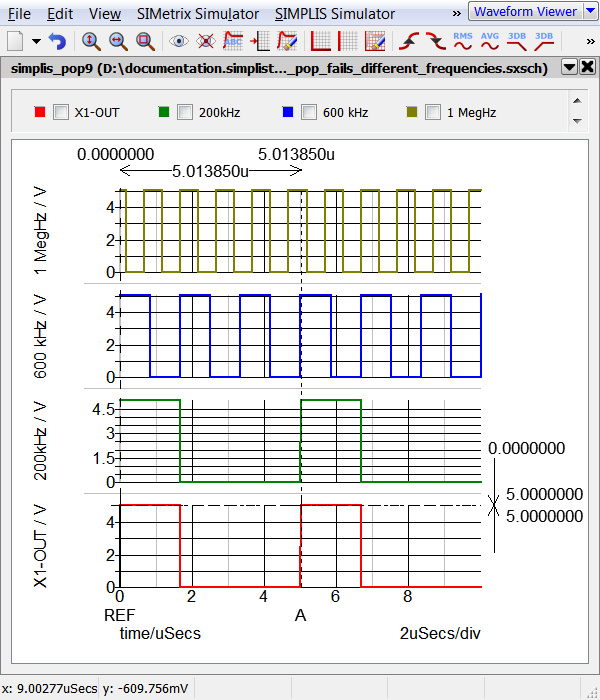Viewport: 600px width, 700px height.
Task: Click the blue 600 kHz color swatch
Action: [x=287, y=112]
